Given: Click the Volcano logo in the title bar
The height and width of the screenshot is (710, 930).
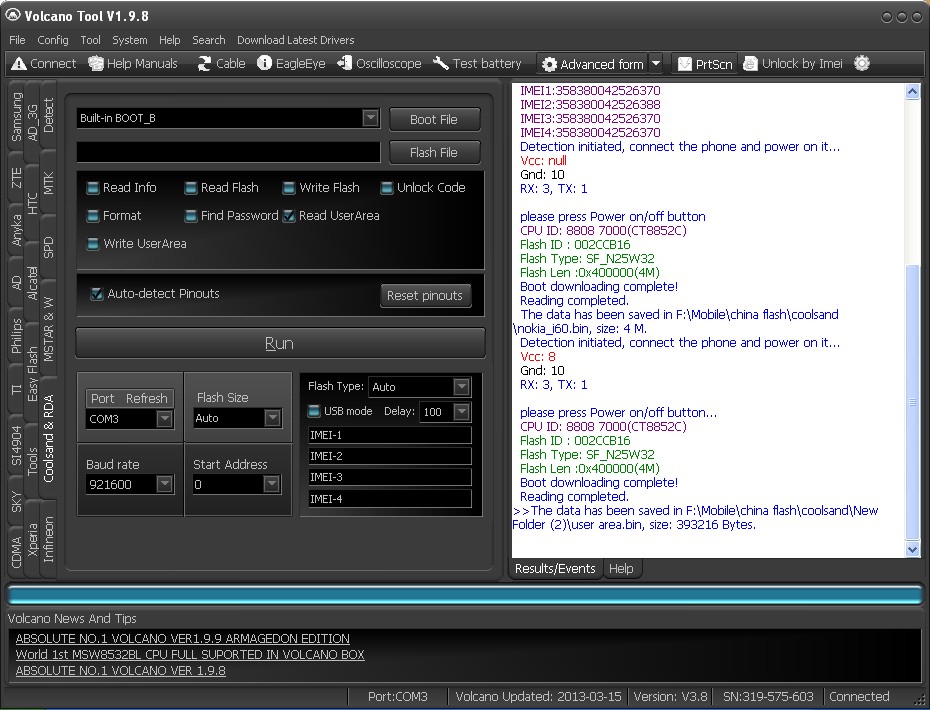Looking at the screenshot, I should 12,15.
